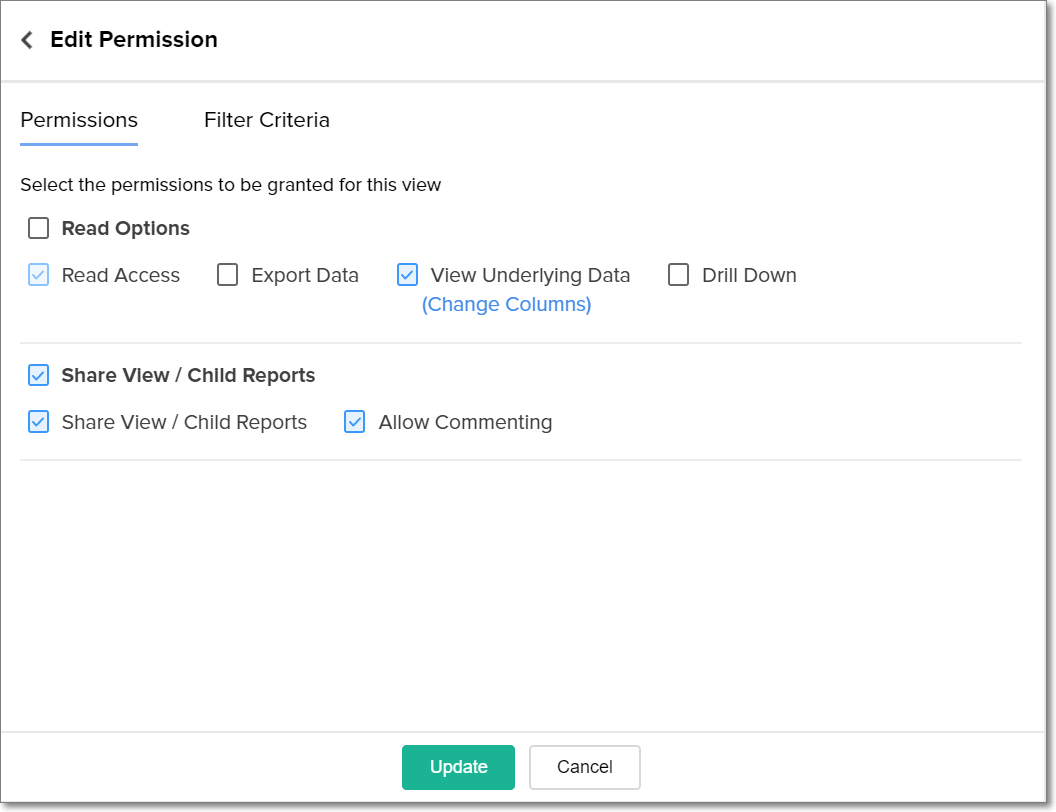Switch to the Filter Criteria tab
1056x812 pixels.
coord(266,120)
